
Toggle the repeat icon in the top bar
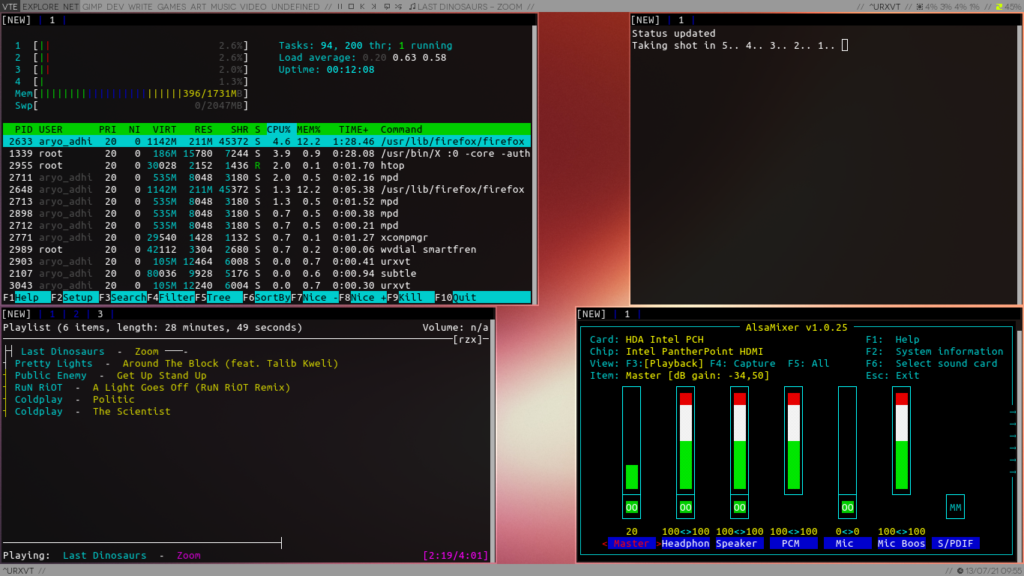point(387,7)
